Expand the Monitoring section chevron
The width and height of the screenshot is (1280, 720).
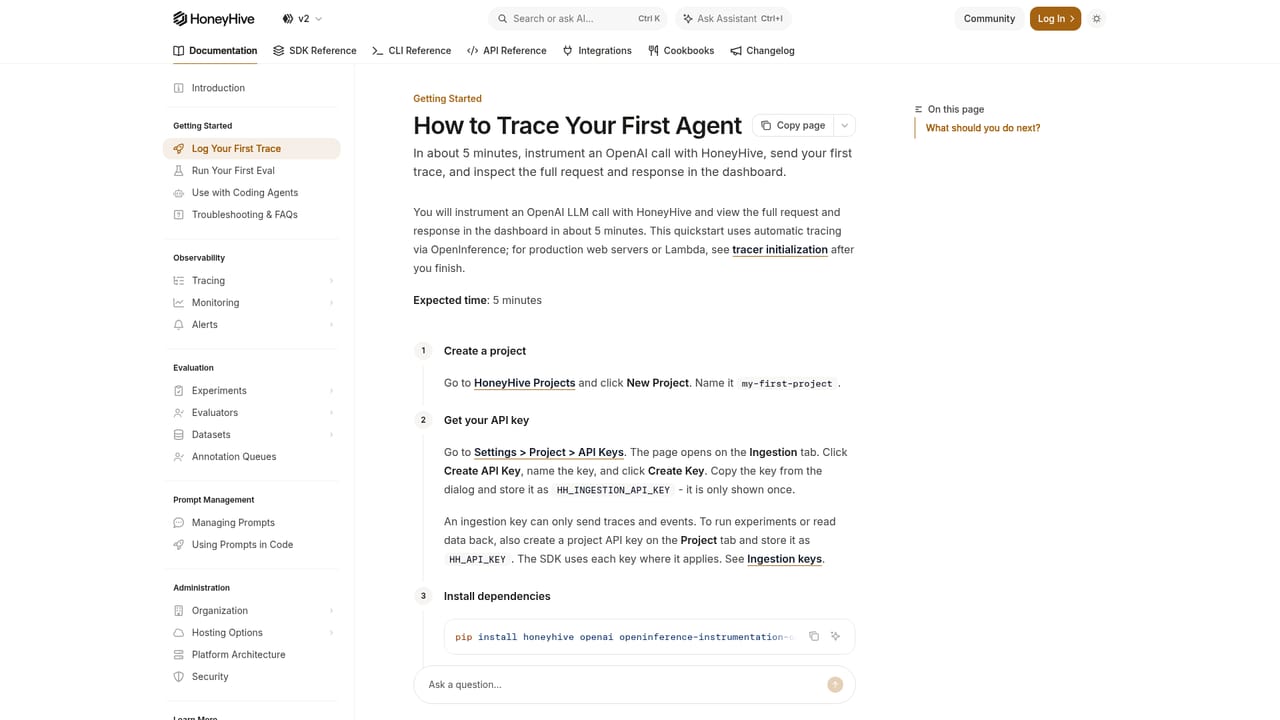coord(331,303)
